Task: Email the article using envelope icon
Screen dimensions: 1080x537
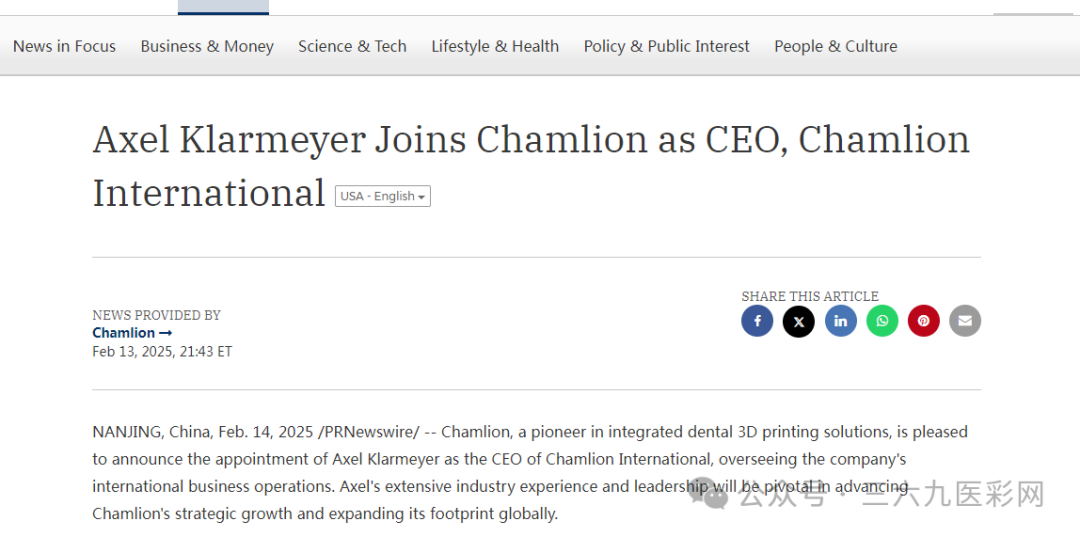Action: click(965, 321)
